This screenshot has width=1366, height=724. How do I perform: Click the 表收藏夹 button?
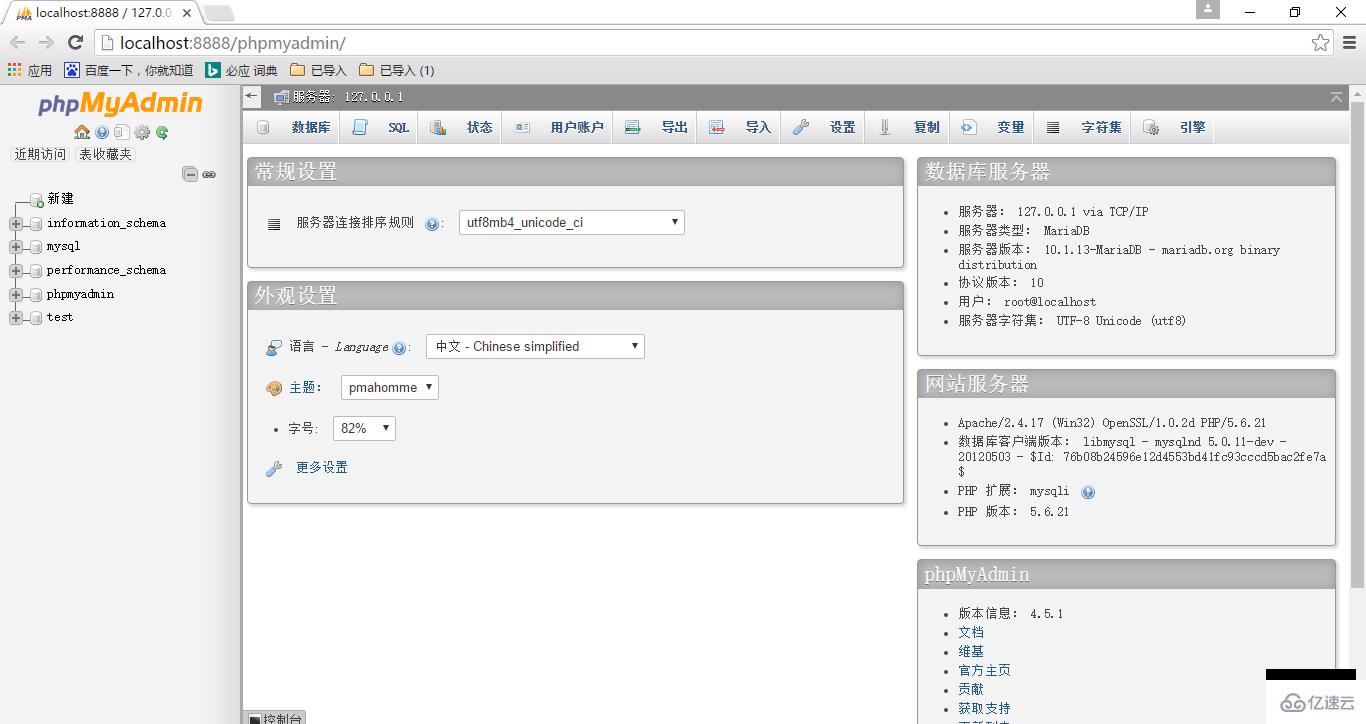click(105, 154)
